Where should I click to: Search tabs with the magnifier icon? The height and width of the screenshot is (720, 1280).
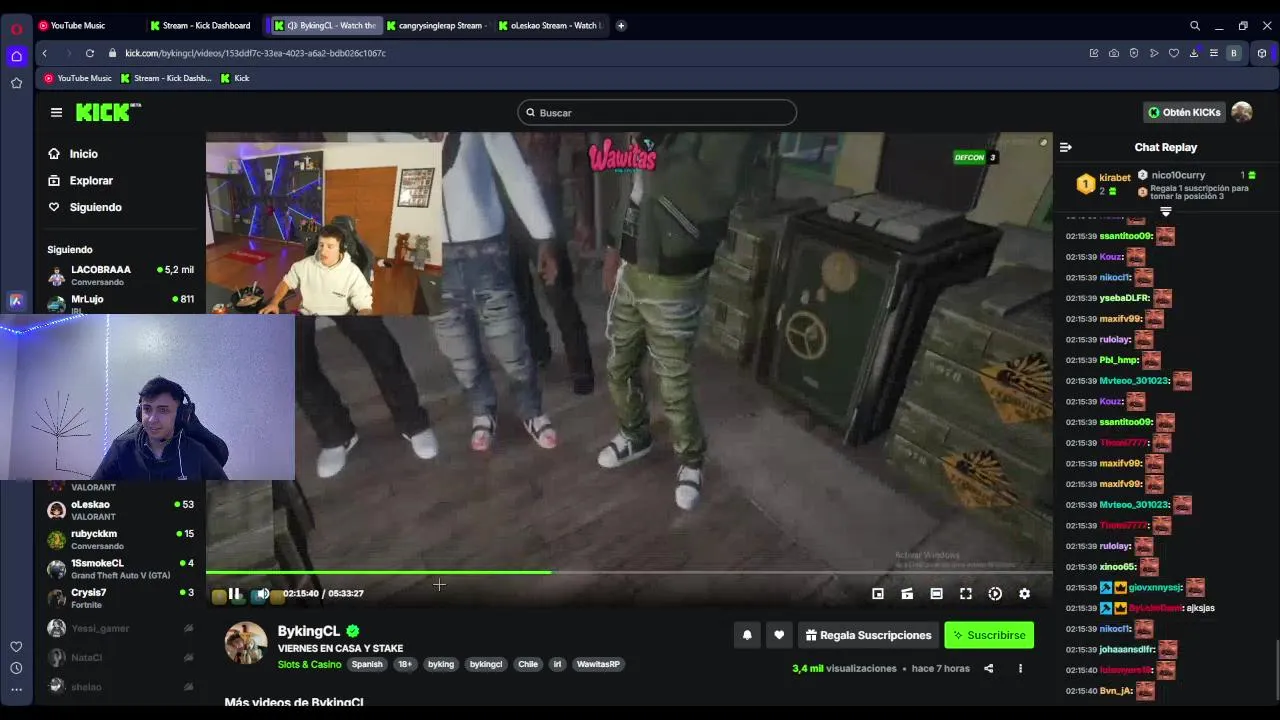point(1195,26)
